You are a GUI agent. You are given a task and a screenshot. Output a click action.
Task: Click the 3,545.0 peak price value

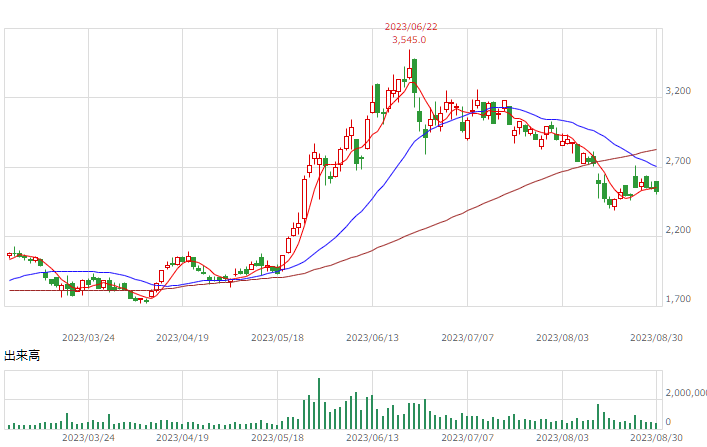pos(409,40)
